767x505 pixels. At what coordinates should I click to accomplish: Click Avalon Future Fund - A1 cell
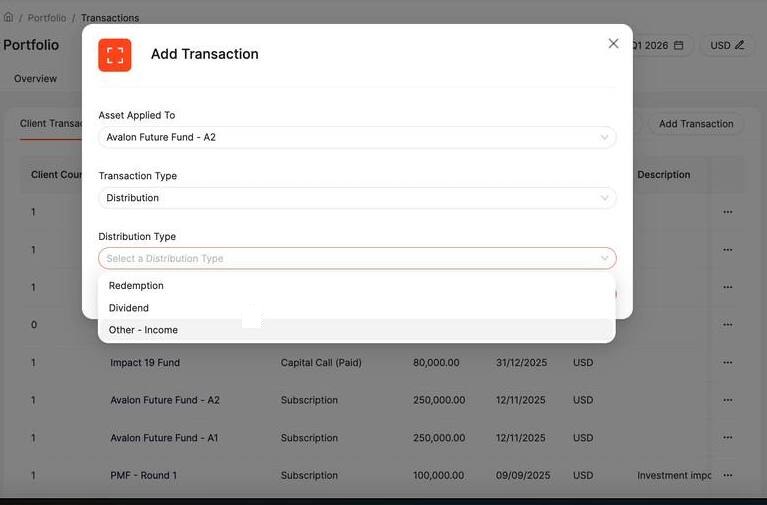point(164,437)
